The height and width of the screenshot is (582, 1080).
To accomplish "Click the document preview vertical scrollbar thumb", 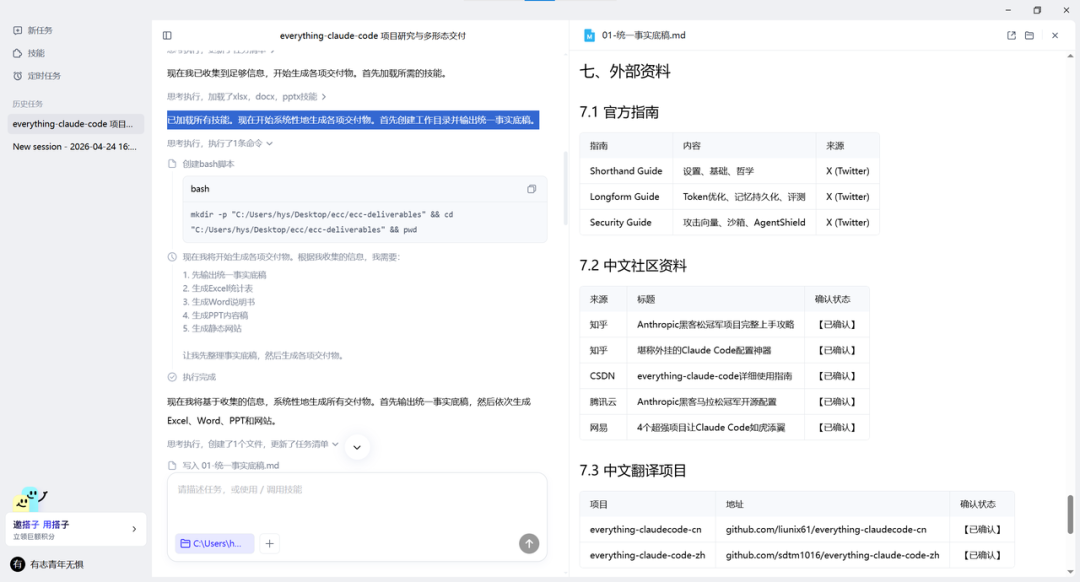I will click(x=1070, y=514).
